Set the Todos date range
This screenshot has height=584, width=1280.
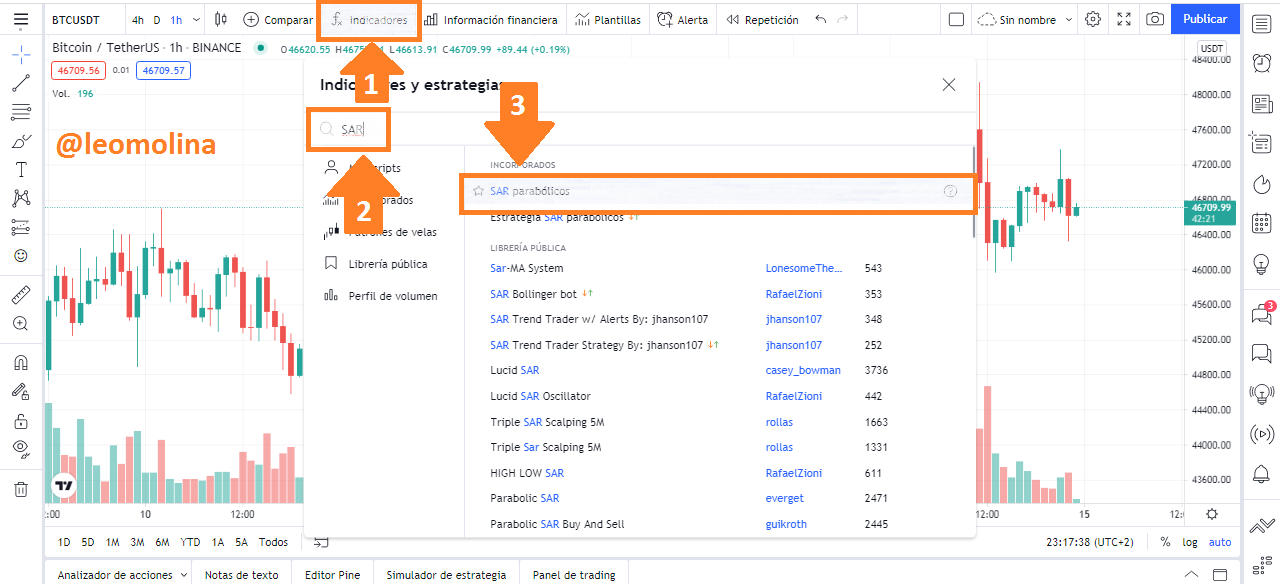pyautogui.click(x=273, y=542)
